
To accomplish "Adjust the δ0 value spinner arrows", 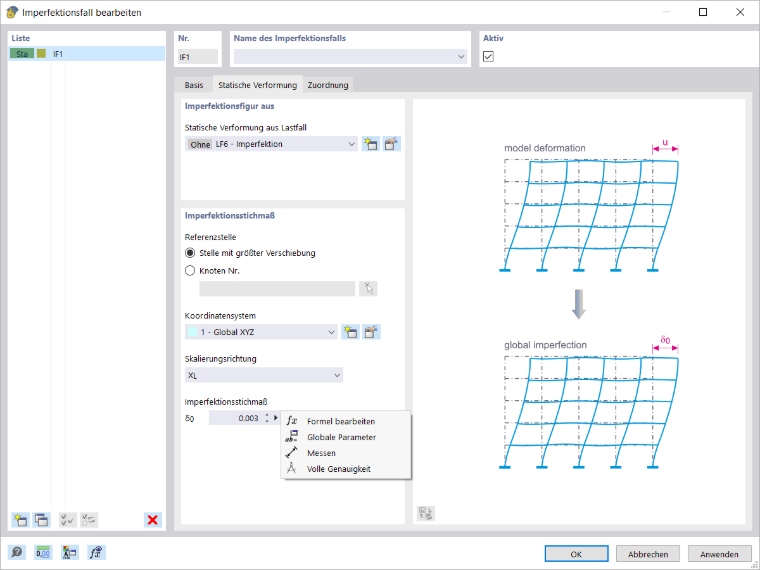I will [267, 418].
